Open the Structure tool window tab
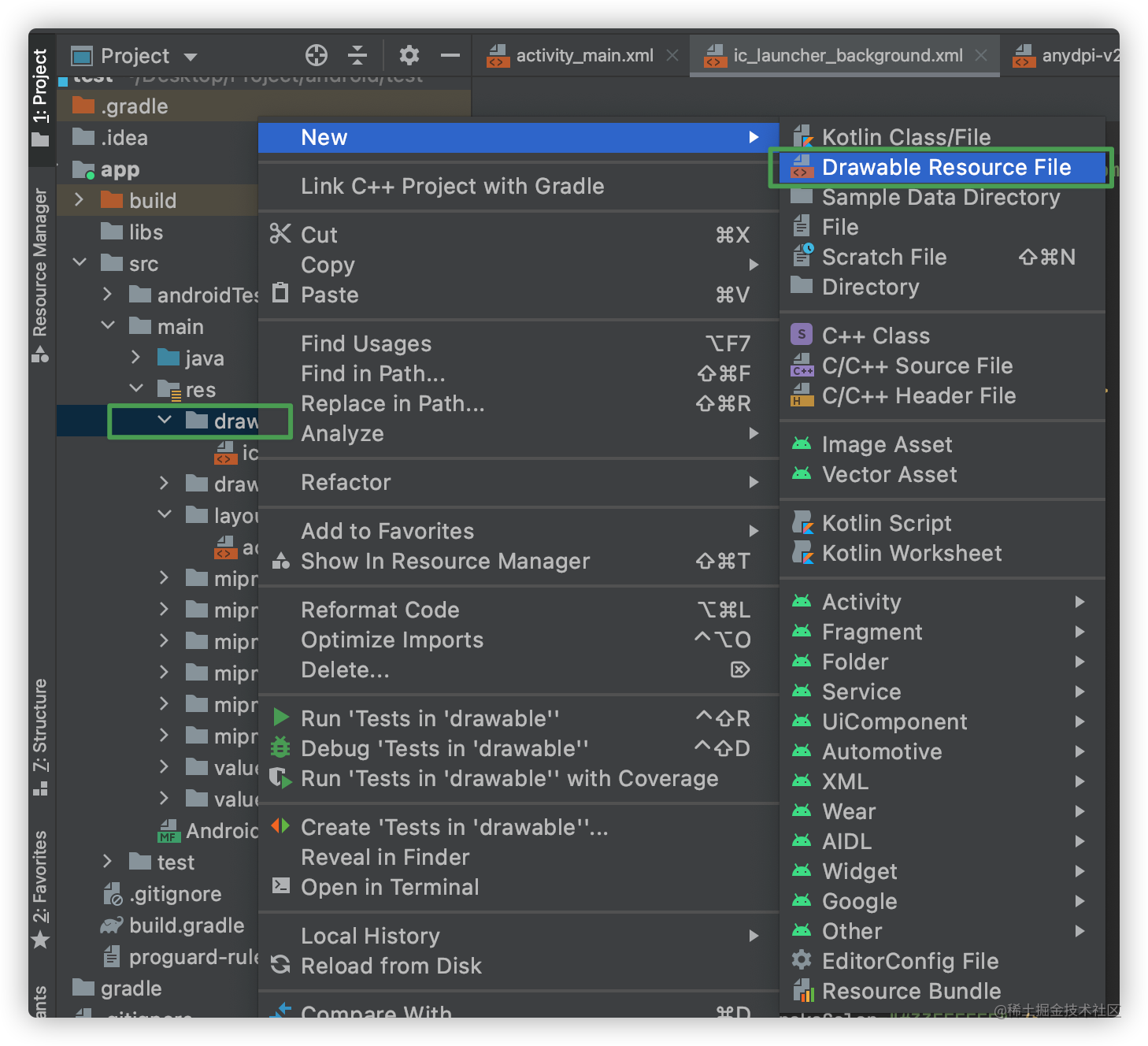 [x=40, y=737]
